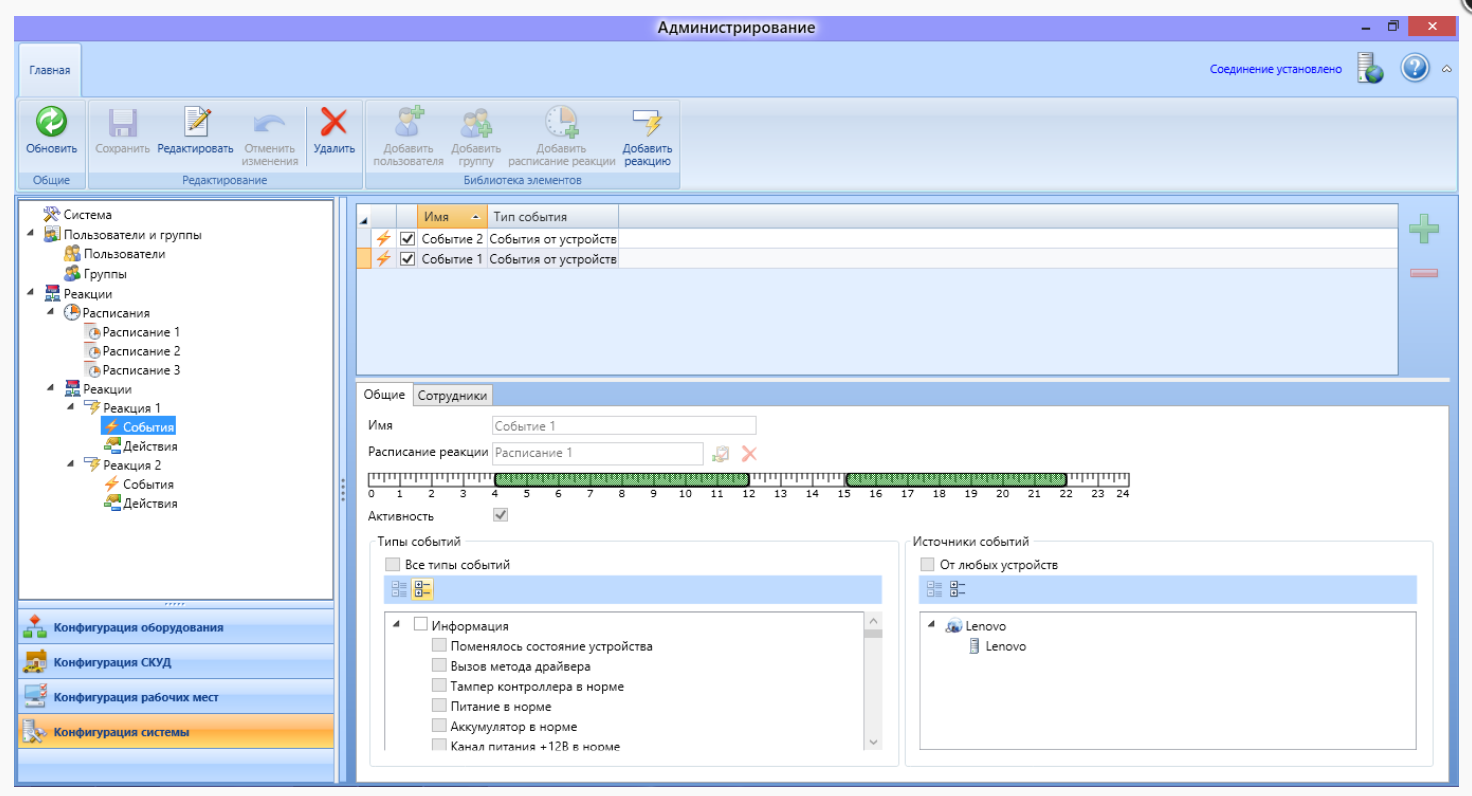Viewport: 1472px width, 796px height.
Task: Click choose-schedule icon beside Расписание реакции field
Action: pyautogui.click(x=720, y=453)
